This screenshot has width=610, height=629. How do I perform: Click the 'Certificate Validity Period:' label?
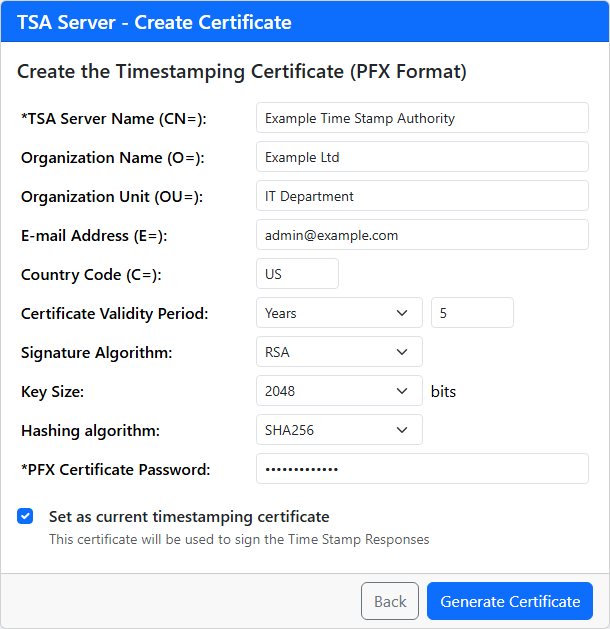[114, 314]
